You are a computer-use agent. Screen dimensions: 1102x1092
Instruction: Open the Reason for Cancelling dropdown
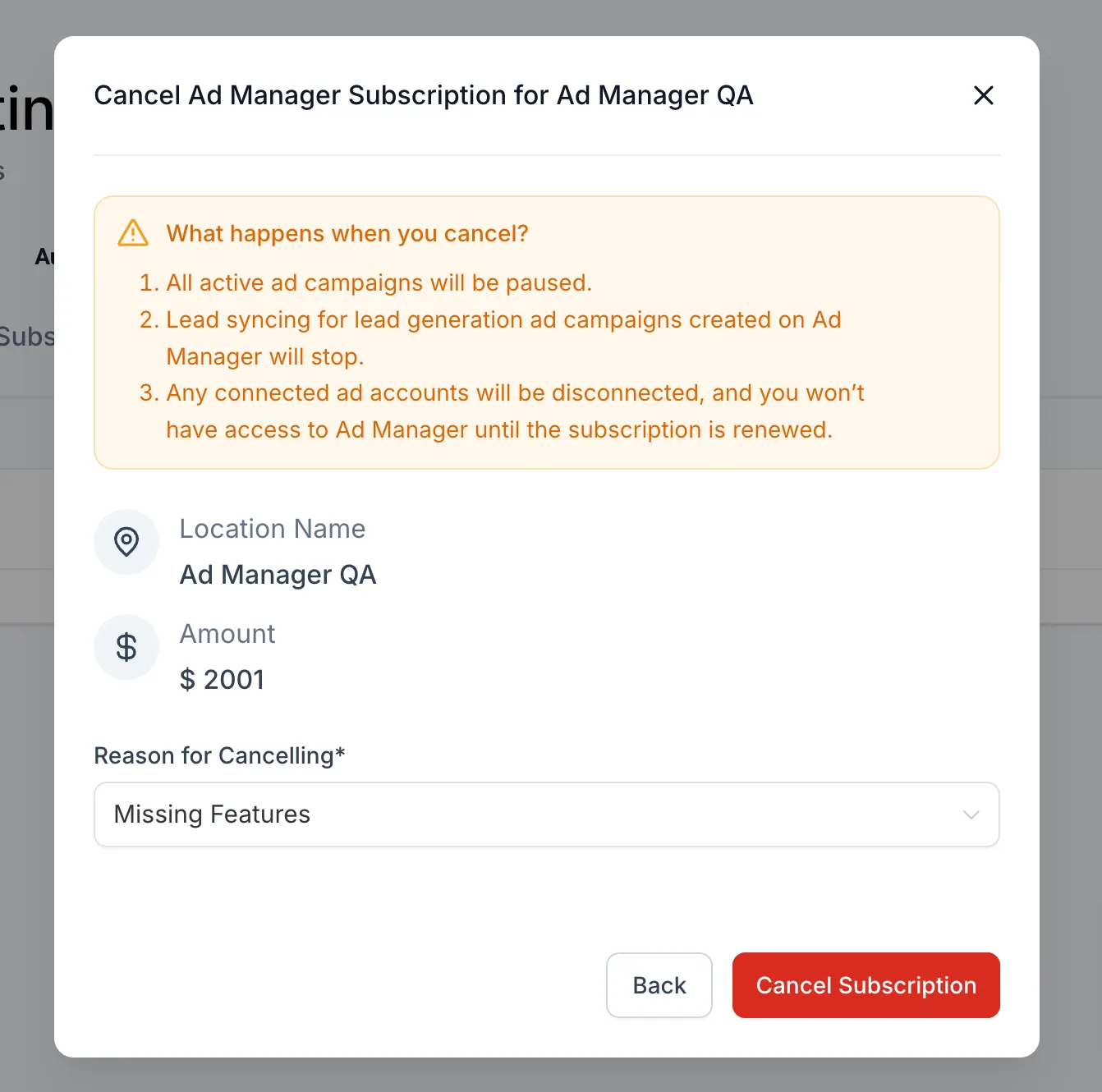click(547, 814)
